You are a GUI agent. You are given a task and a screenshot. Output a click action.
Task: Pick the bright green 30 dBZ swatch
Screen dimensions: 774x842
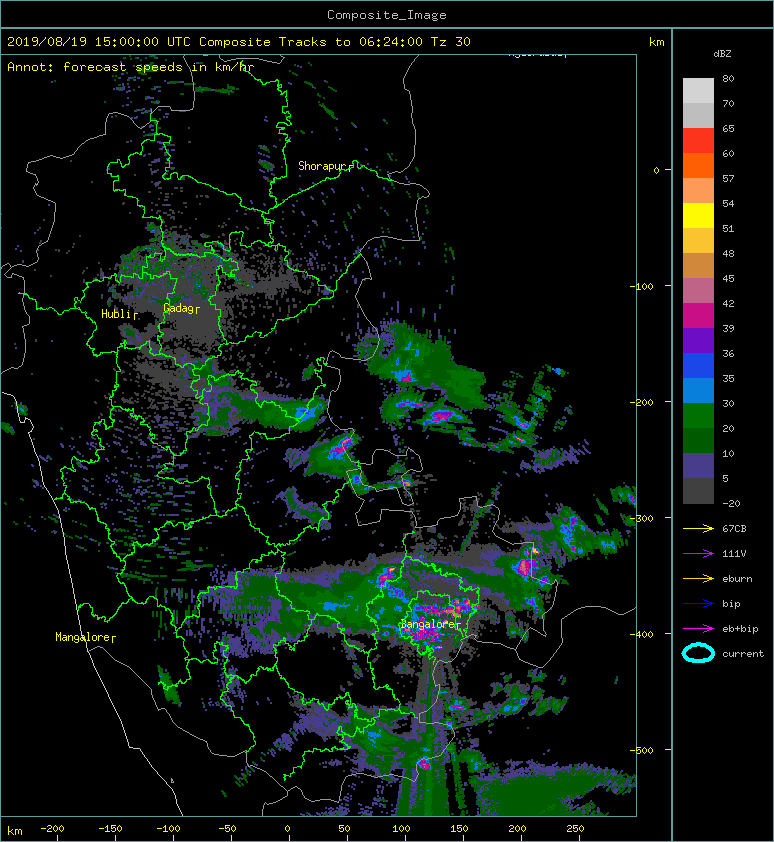(x=698, y=415)
